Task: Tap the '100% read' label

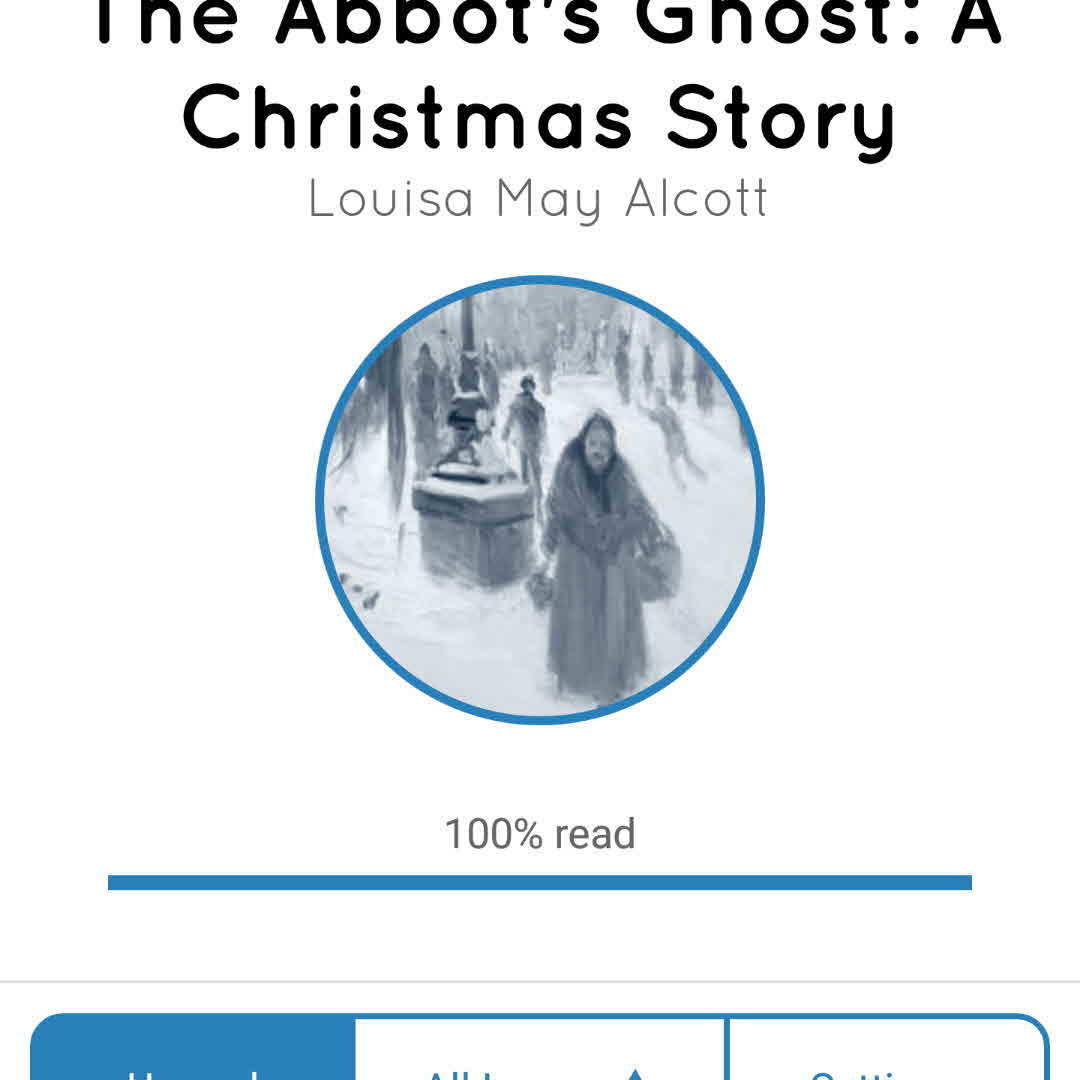Action: [540, 834]
